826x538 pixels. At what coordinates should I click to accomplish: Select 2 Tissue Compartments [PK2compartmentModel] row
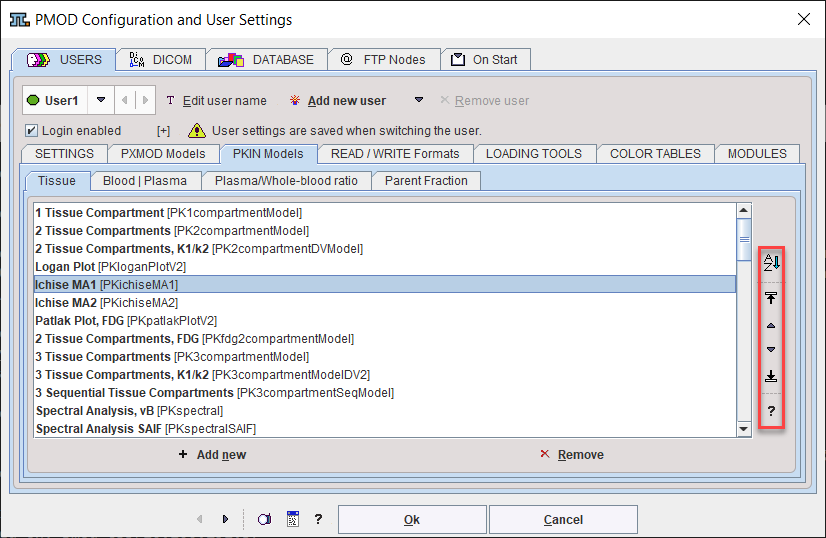tap(385, 231)
